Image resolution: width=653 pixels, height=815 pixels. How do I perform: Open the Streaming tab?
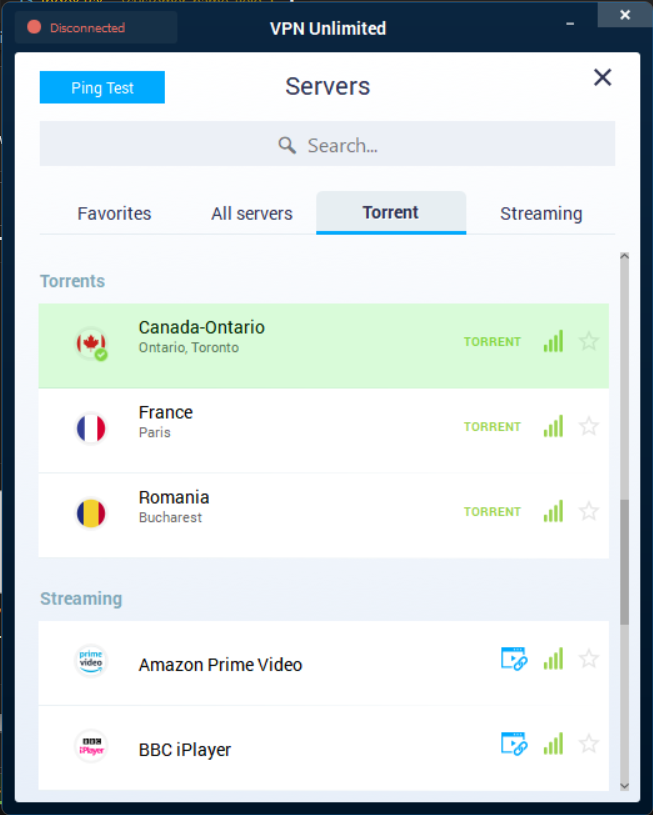point(541,214)
